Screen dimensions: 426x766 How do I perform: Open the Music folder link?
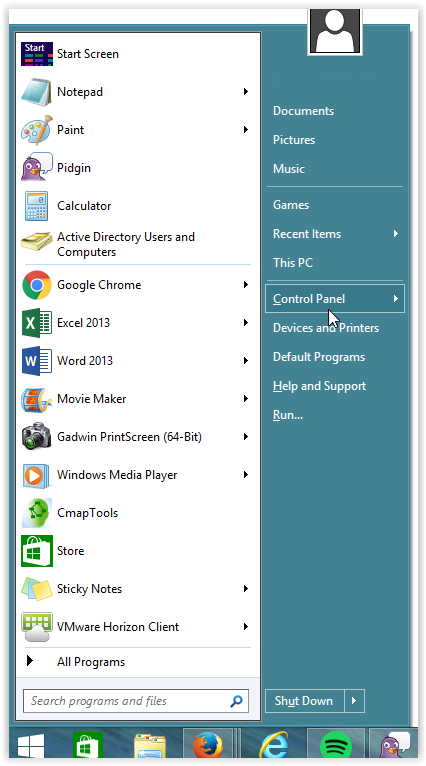tap(289, 169)
